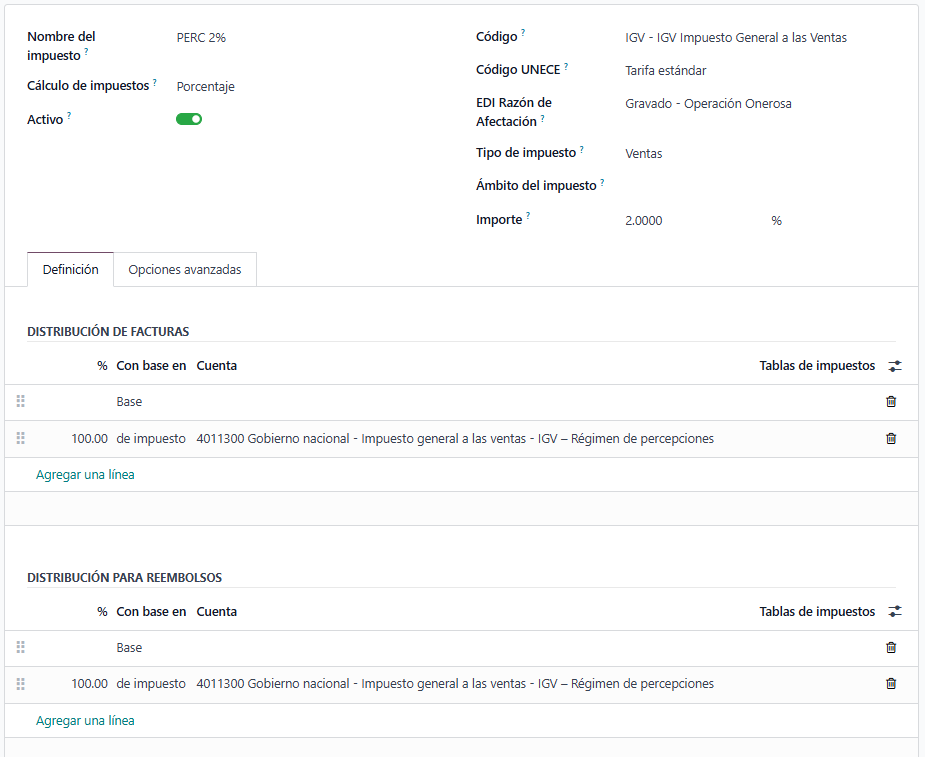Switch to the Opciones avanzadas tab
This screenshot has height=757, width=925.
185,270
